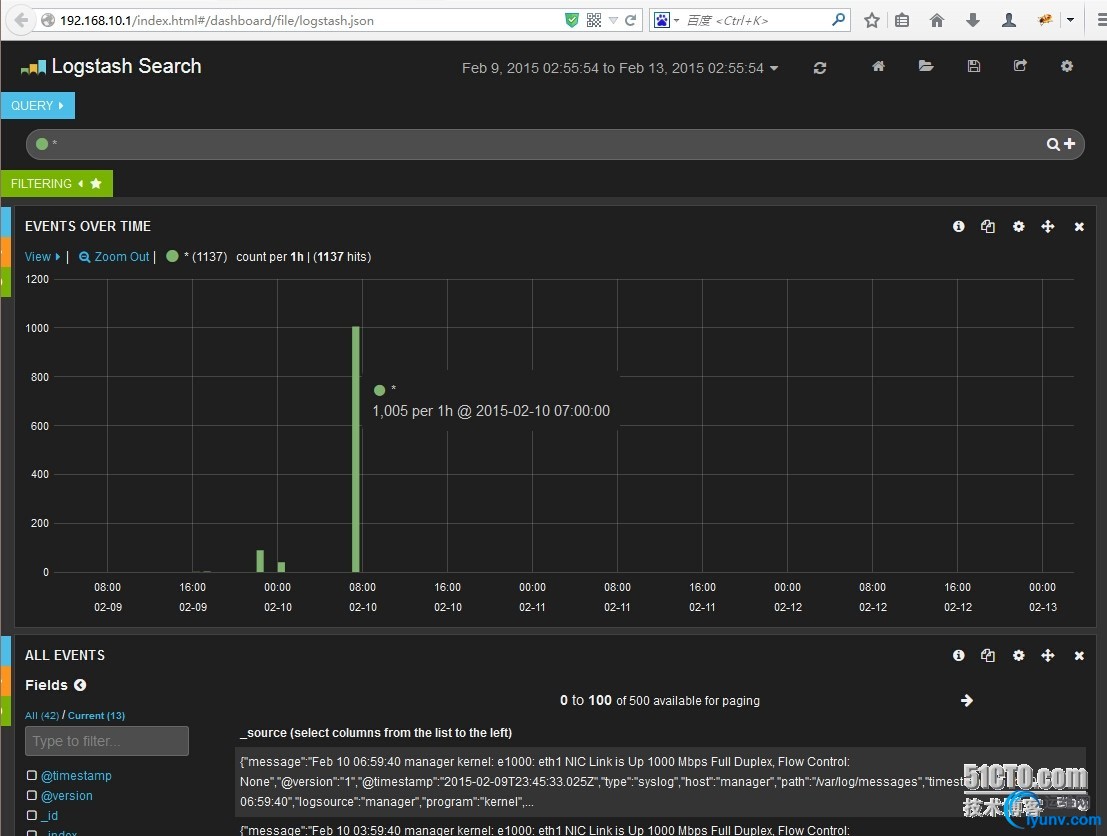This screenshot has height=836, width=1107.
Task: Collapse the QUERY section
Action: click(37, 106)
